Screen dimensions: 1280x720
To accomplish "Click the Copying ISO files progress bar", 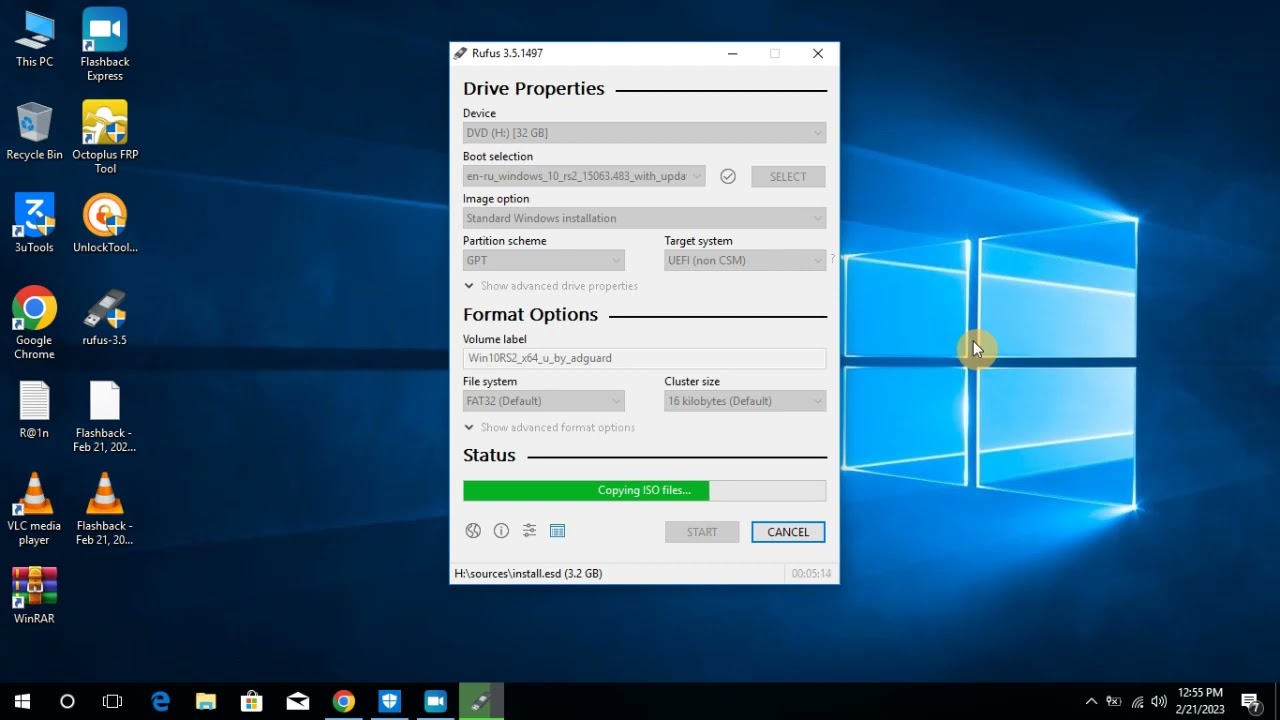I will [x=645, y=490].
